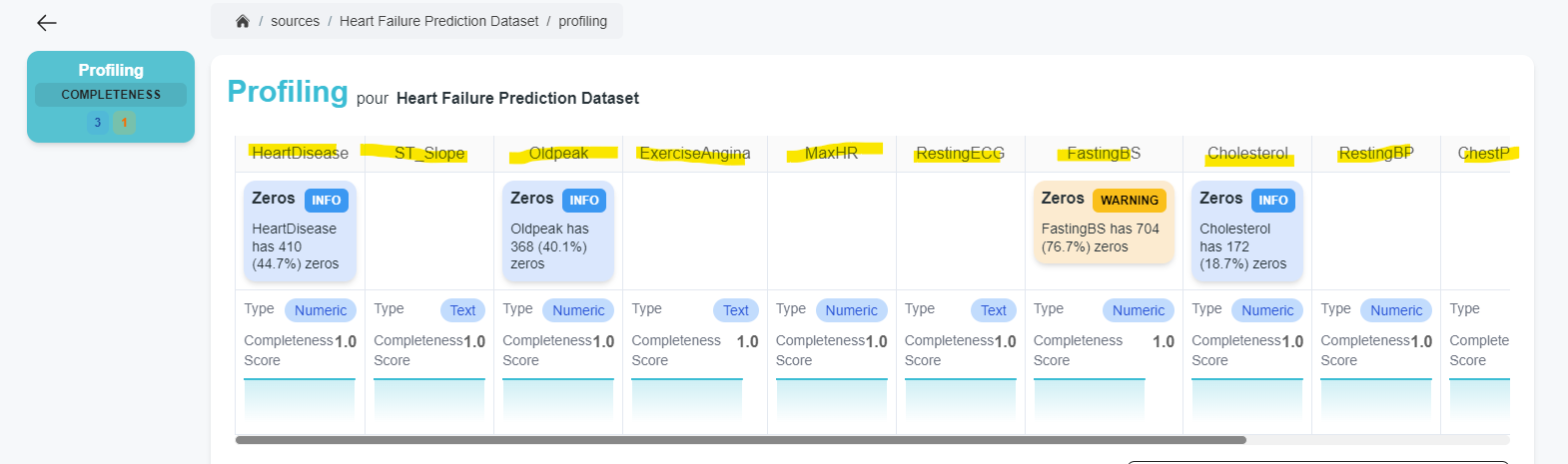Select the Completeness tab in Profiling card
Viewport: 1568px width, 464px height.
(x=111, y=95)
